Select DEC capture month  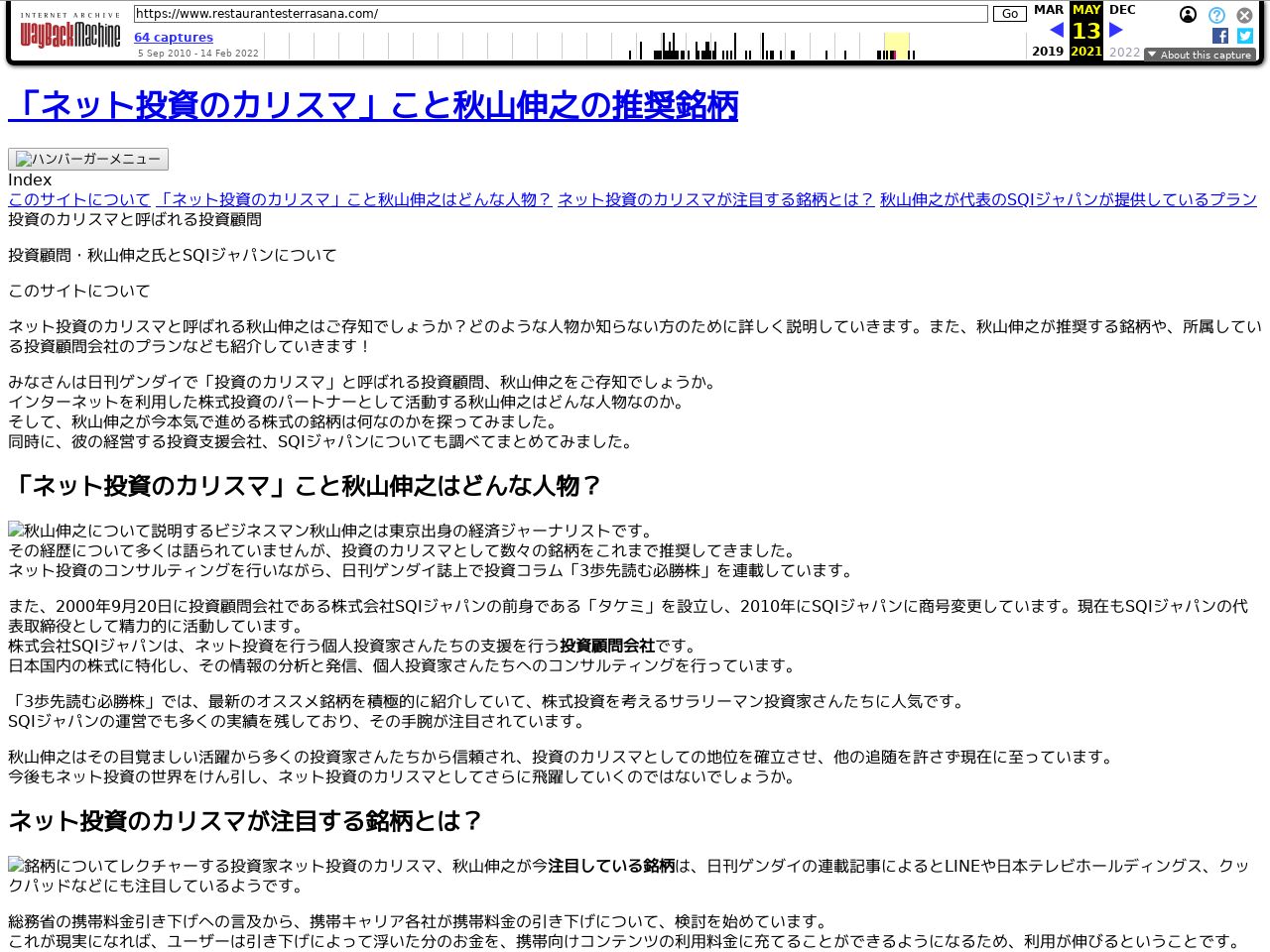(x=1122, y=10)
